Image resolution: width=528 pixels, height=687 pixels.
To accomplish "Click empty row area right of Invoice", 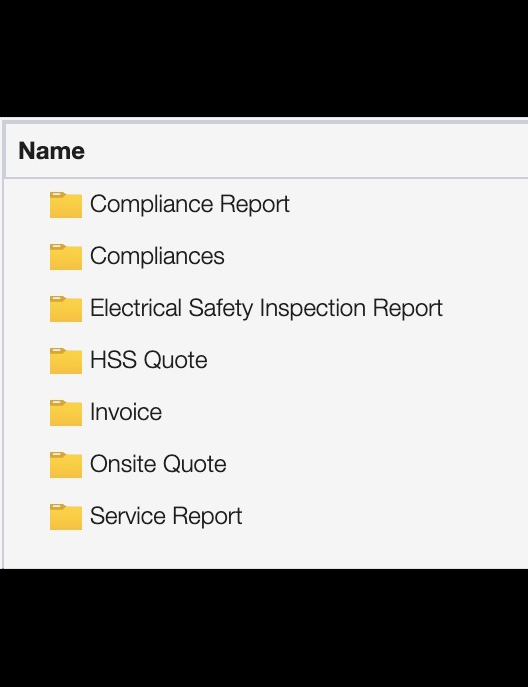I will (344, 412).
